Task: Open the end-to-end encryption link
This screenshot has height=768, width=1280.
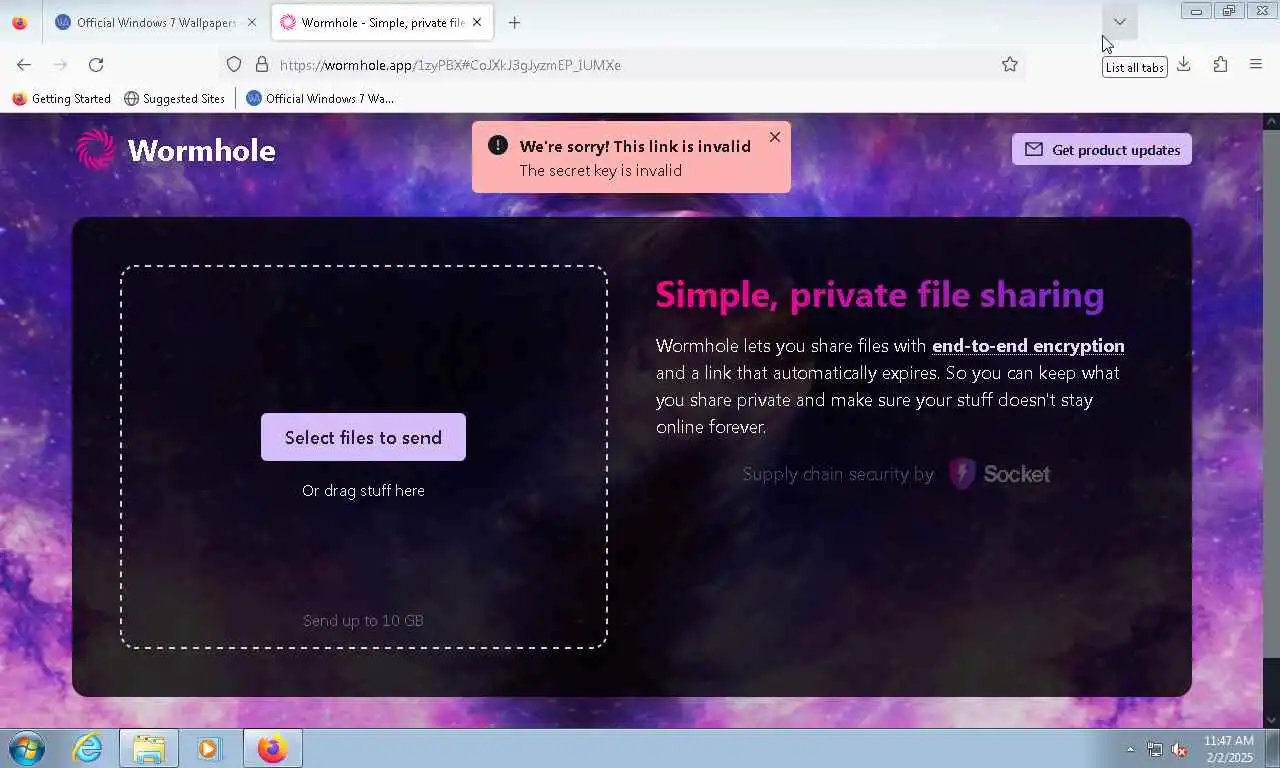Action: tap(1028, 346)
